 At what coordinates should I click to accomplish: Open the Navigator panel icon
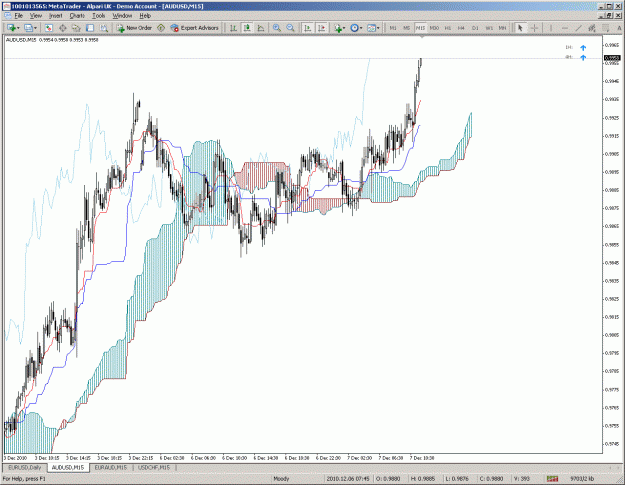pos(76,28)
